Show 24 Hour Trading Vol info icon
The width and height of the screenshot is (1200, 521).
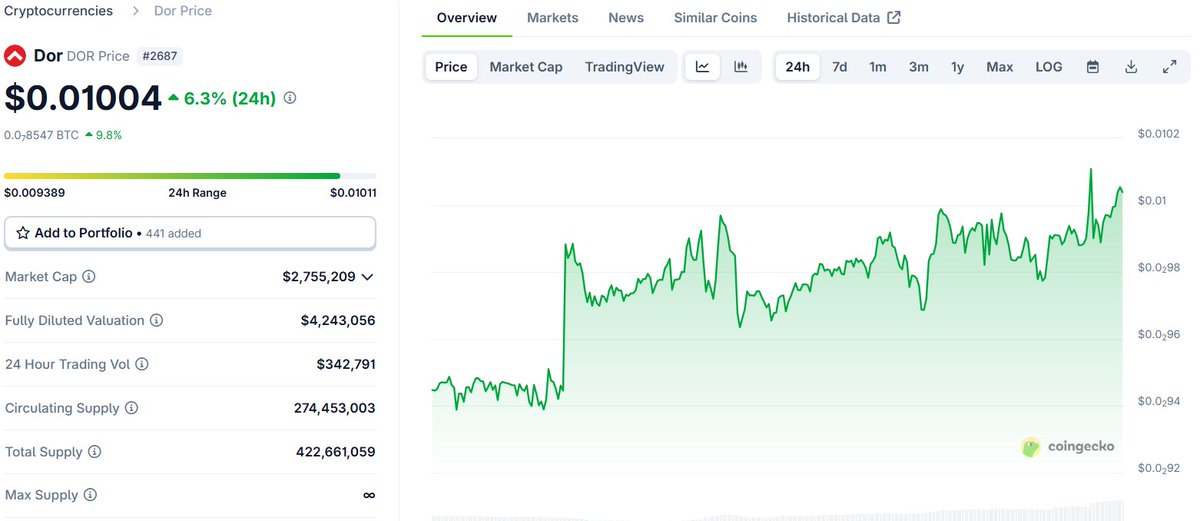(x=141, y=364)
